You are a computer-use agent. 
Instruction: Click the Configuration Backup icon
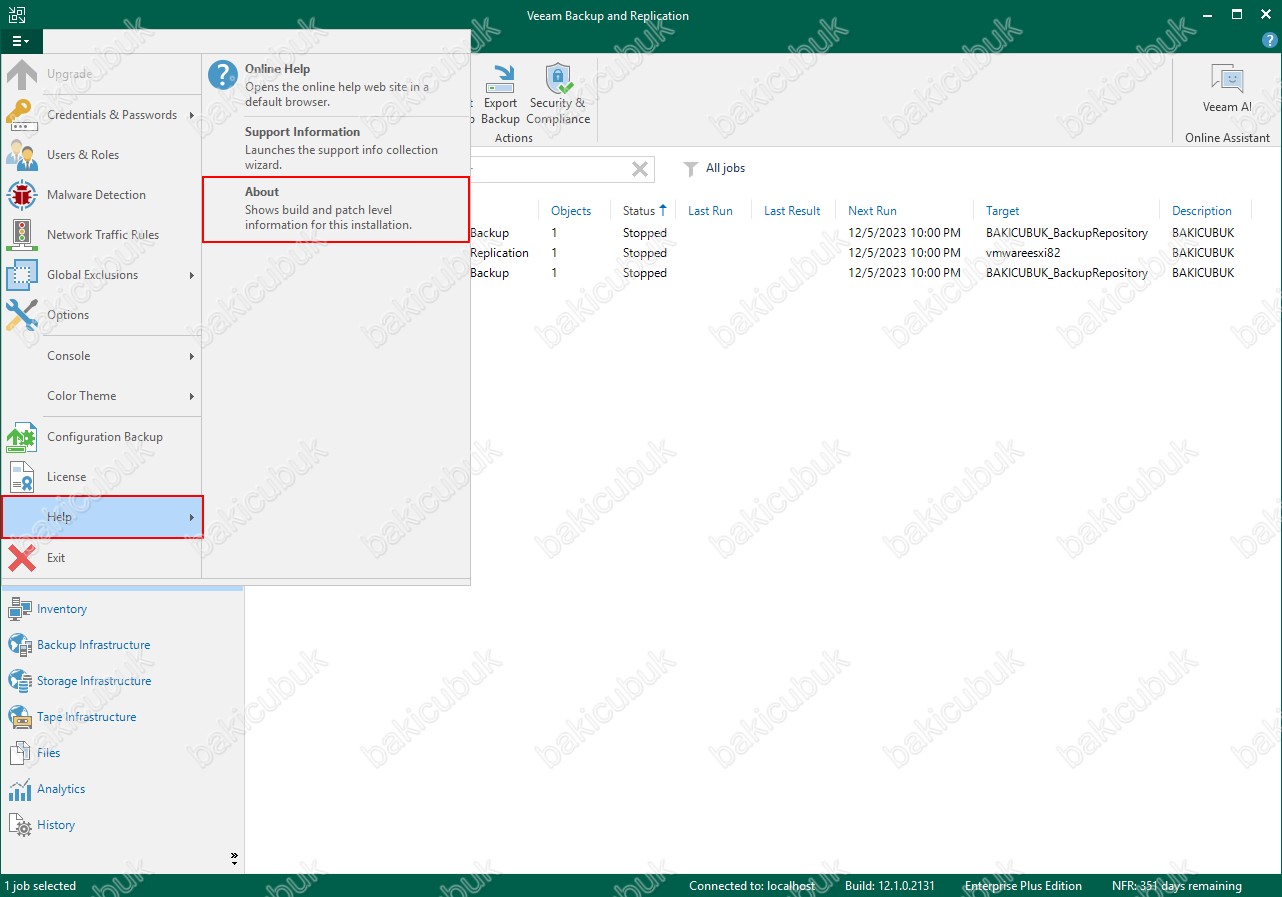point(21,437)
